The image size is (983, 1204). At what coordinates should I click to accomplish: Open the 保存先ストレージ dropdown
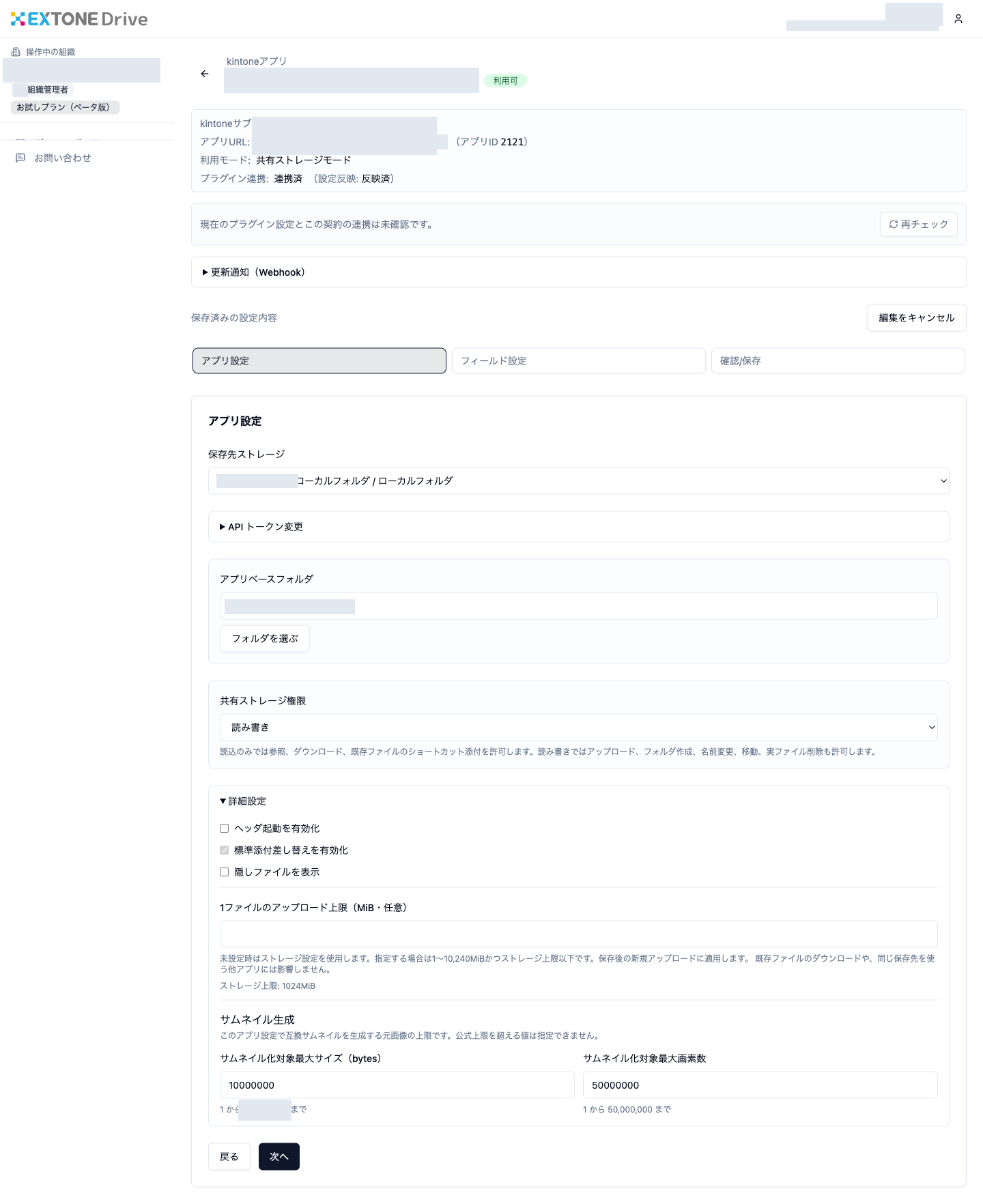[x=579, y=481]
